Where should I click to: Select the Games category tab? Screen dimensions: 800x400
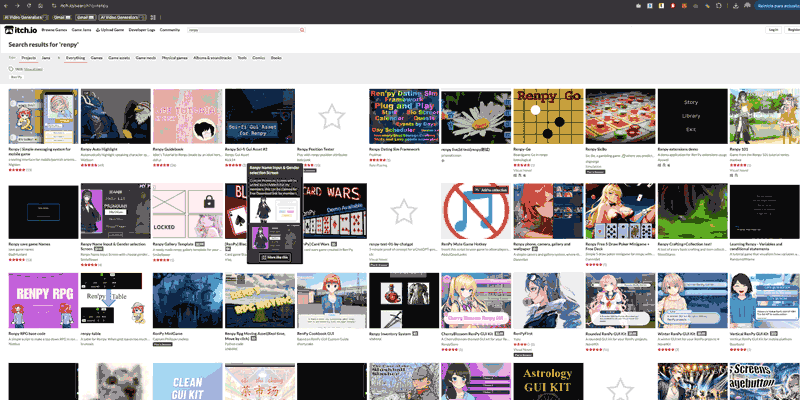96,58
